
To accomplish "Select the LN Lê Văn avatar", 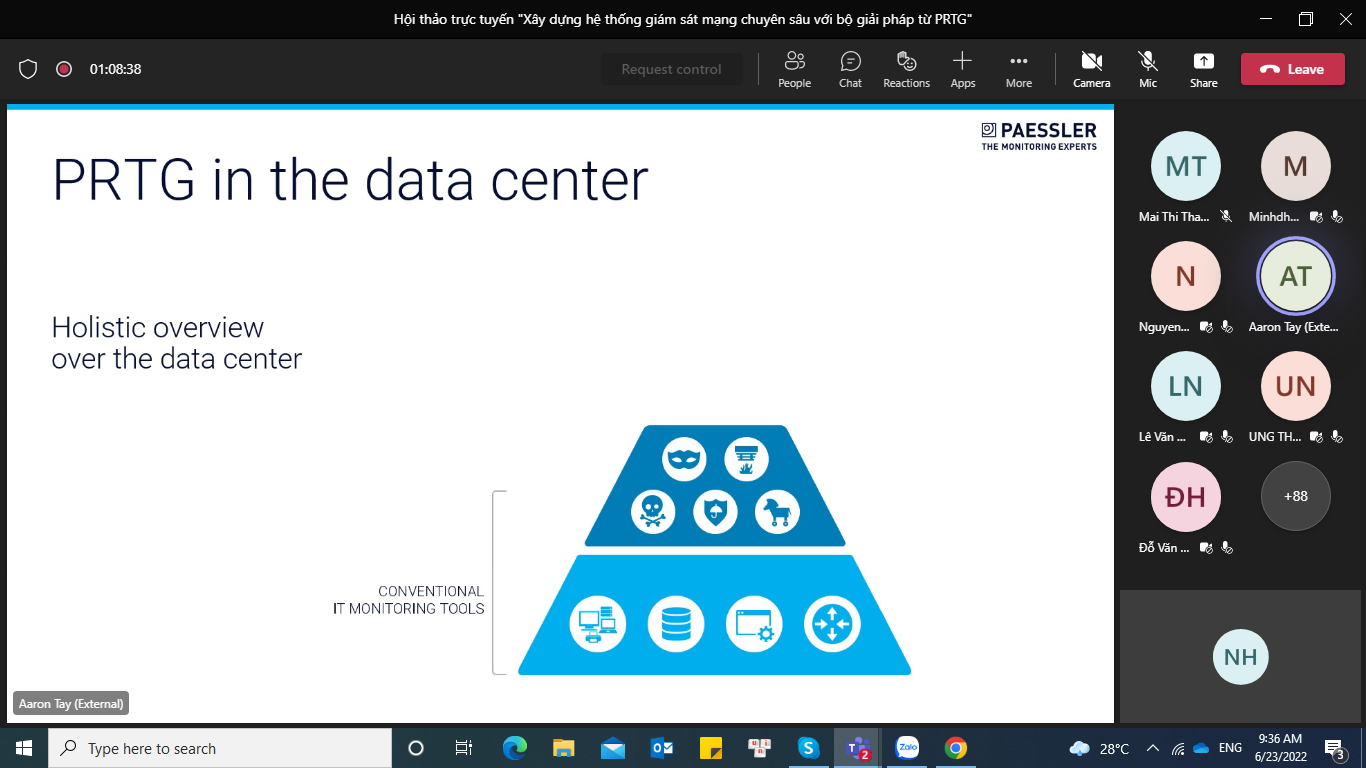I will [1185, 386].
